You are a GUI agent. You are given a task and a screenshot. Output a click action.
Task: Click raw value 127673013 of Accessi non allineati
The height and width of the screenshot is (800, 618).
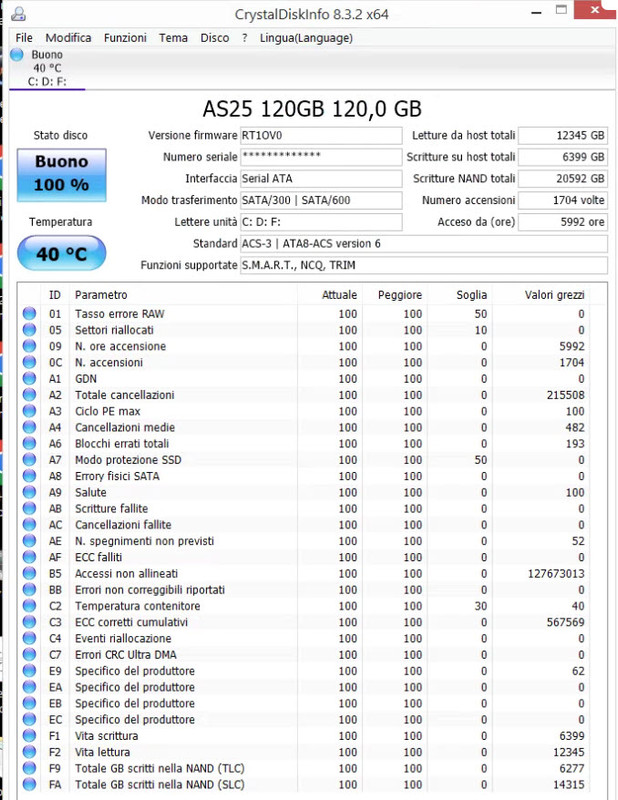(x=556, y=573)
